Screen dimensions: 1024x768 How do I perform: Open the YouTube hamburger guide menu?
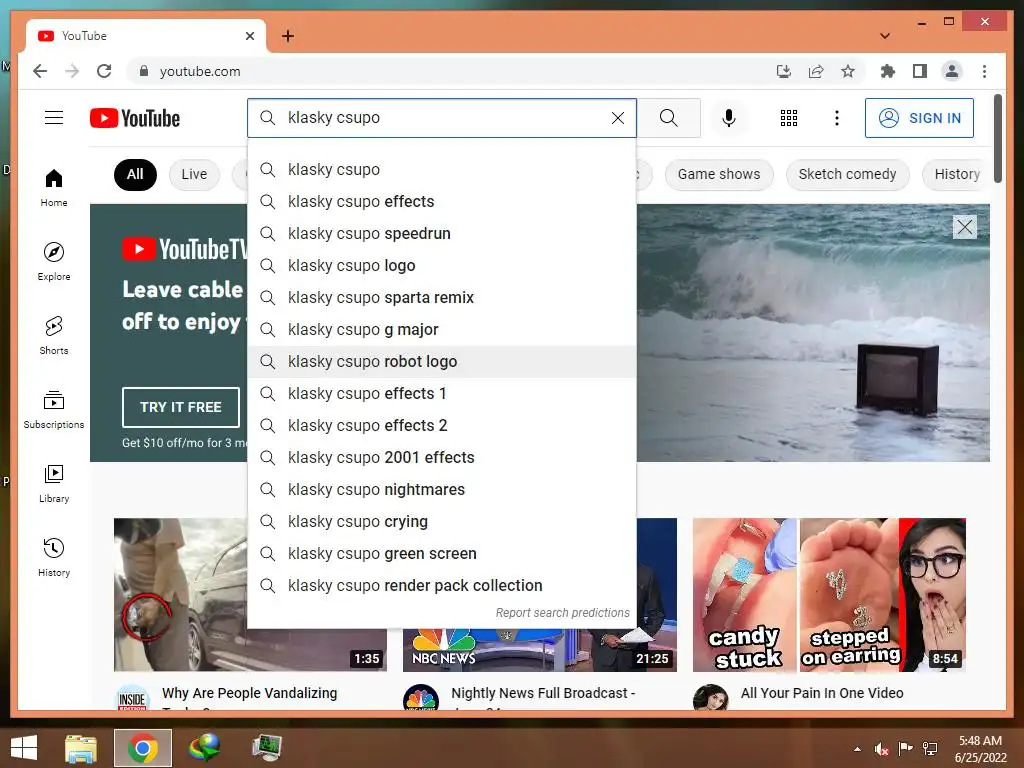click(54, 118)
